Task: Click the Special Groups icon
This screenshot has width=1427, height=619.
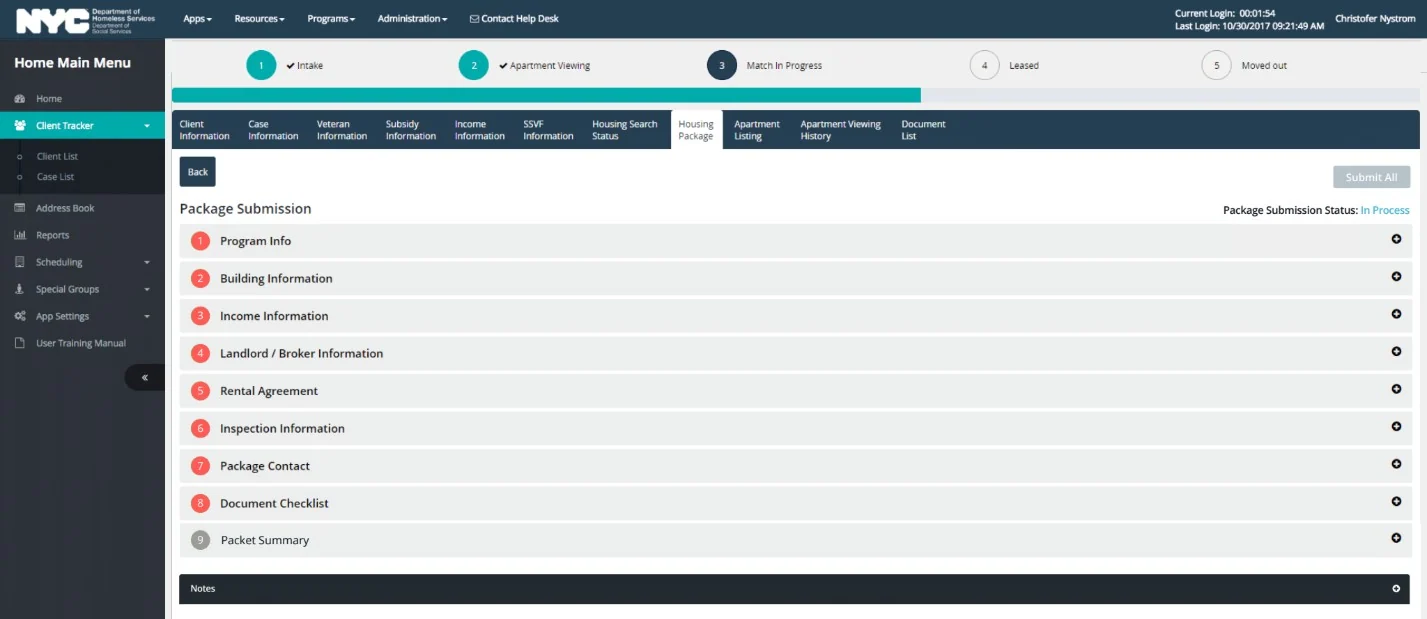Action: 20,289
